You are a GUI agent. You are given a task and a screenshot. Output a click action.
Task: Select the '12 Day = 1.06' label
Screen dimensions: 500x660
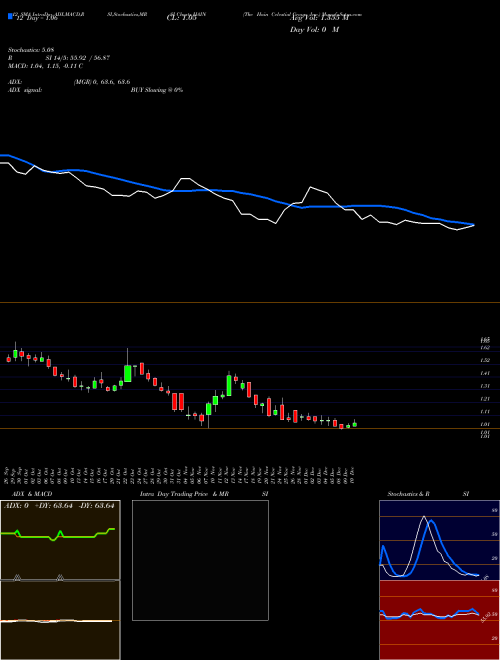[36, 18]
